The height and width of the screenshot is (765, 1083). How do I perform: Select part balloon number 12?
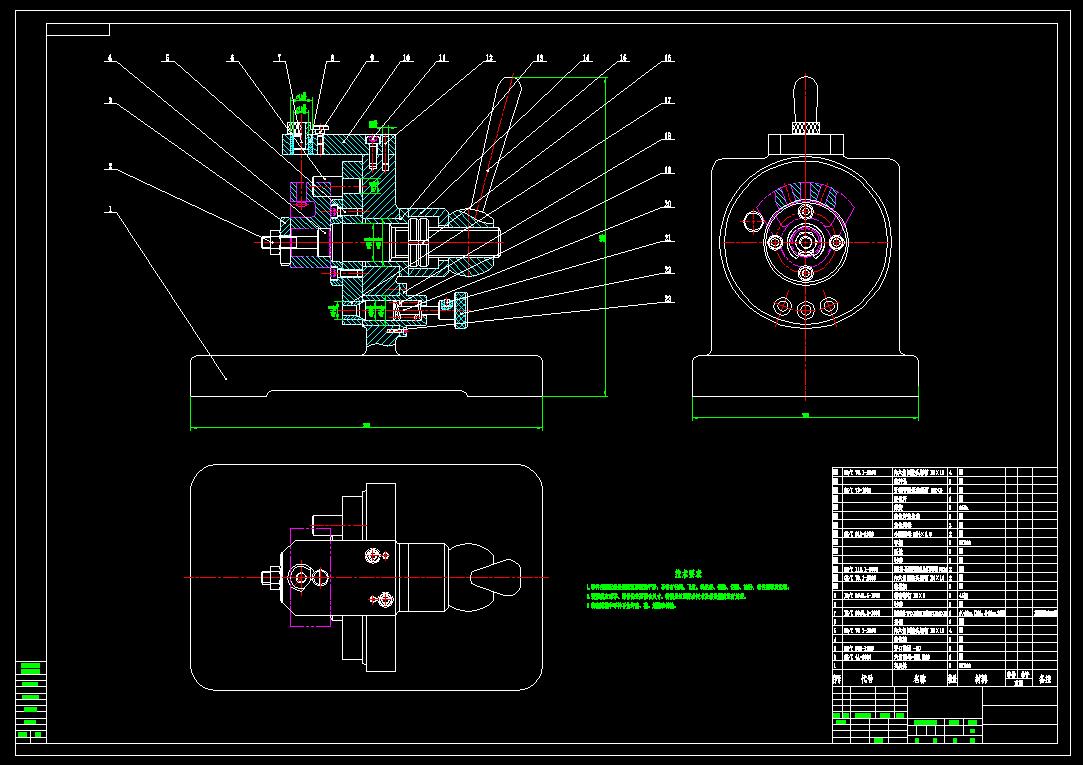pos(489,58)
